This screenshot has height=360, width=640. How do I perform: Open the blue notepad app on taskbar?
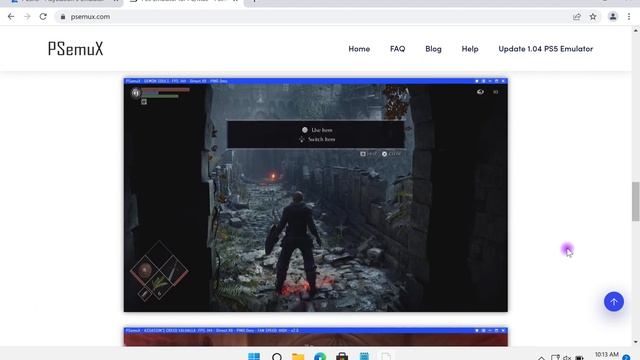coord(364,357)
